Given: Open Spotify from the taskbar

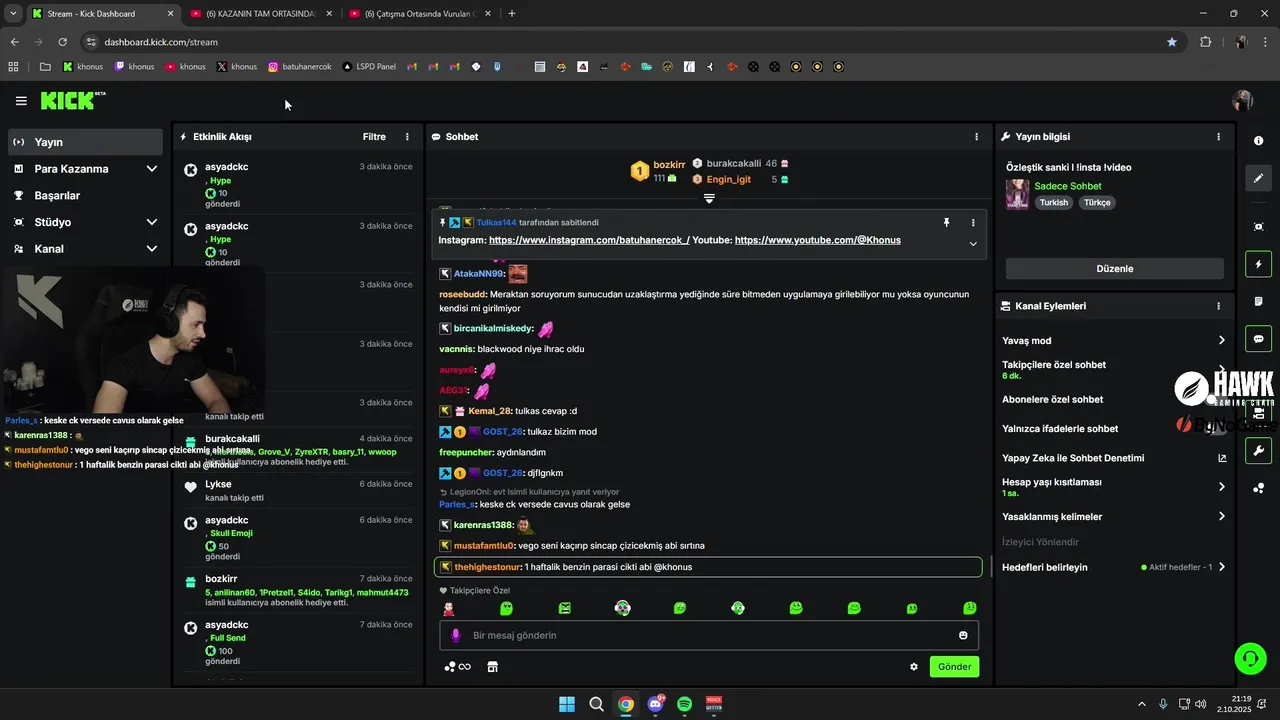Looking at the screenshot, I should 685,704.
